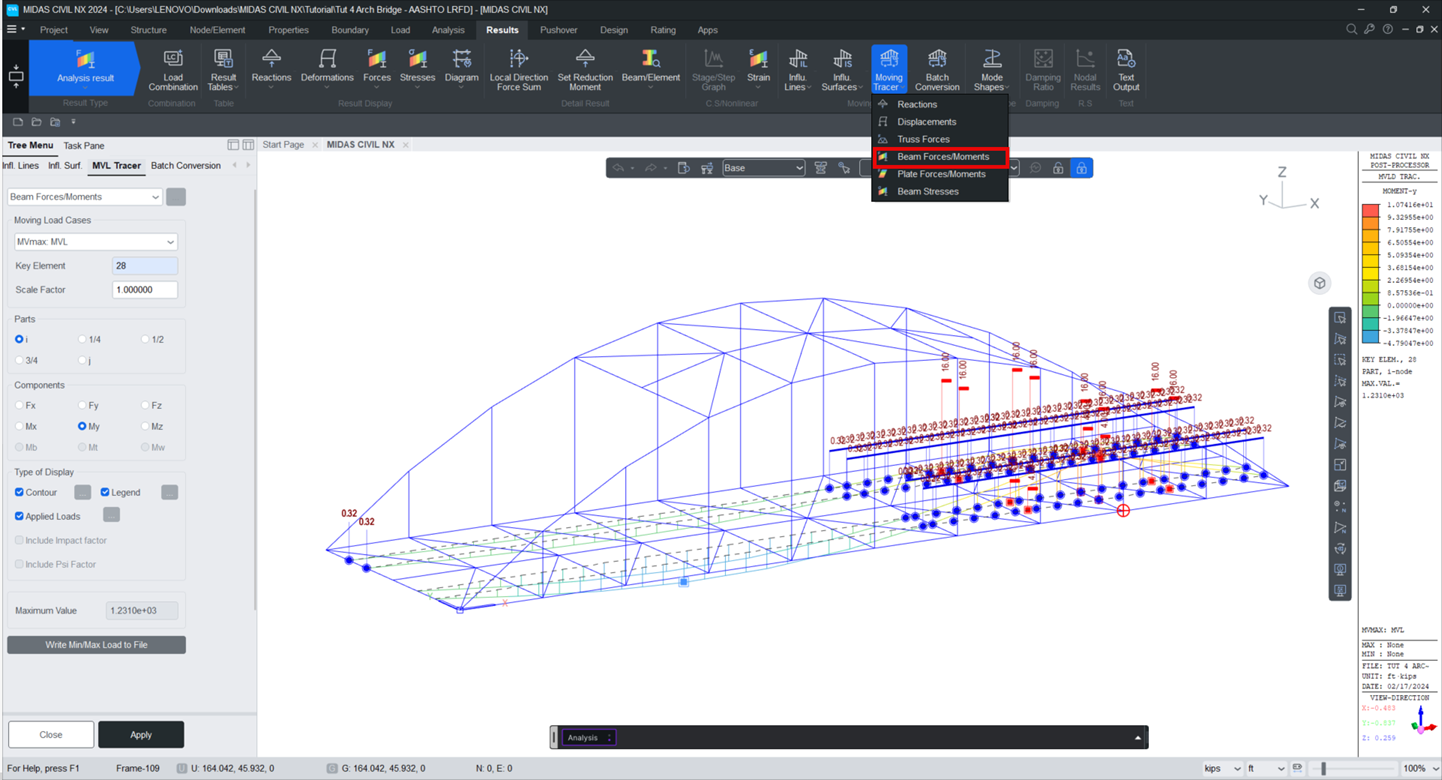The image size is (1442, 780).
Task: Open the Analysis selector in message bar
Action: 589,738
